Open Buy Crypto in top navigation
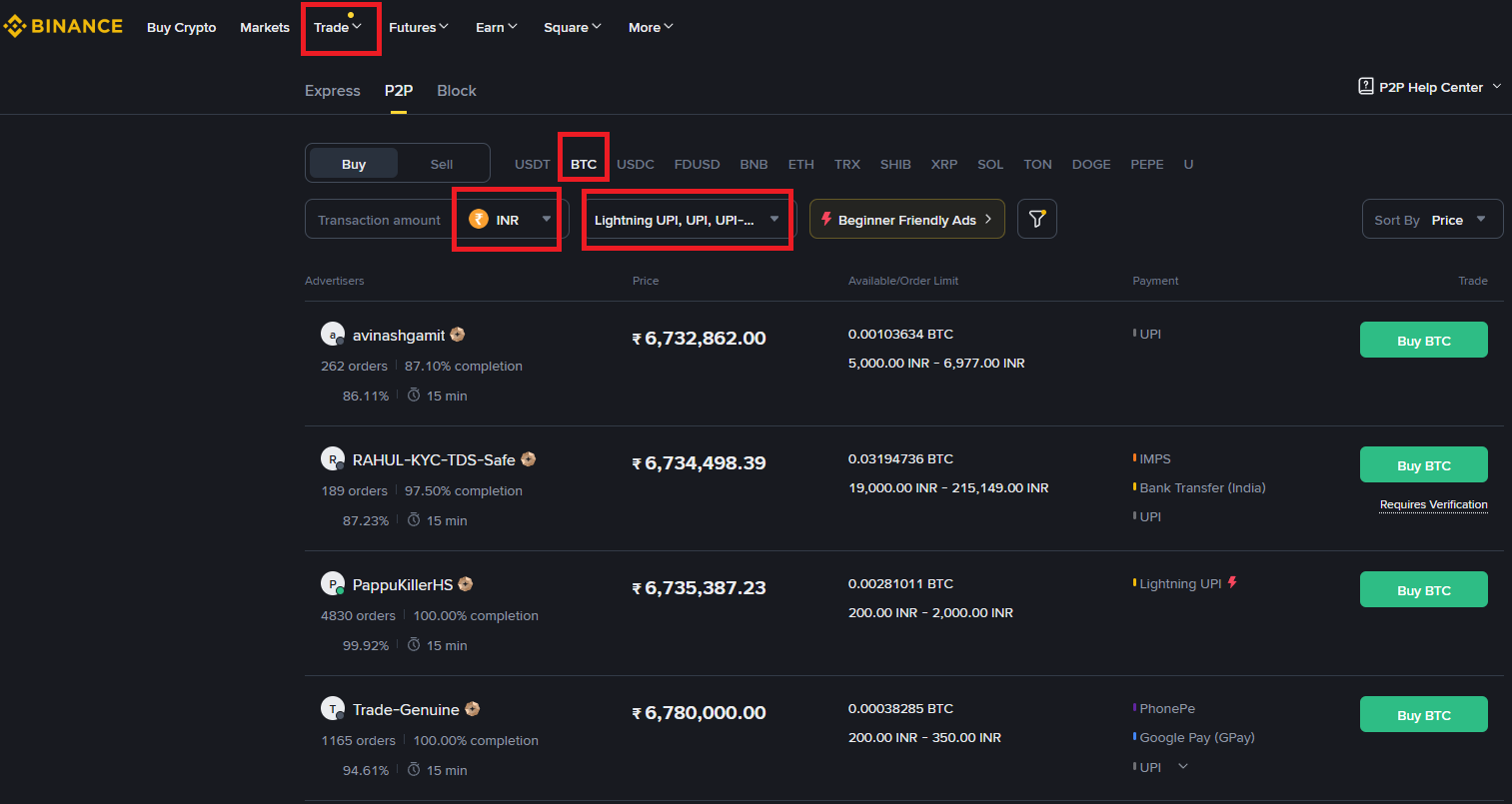The image size is (1512, 804). (x=182, y=27)
